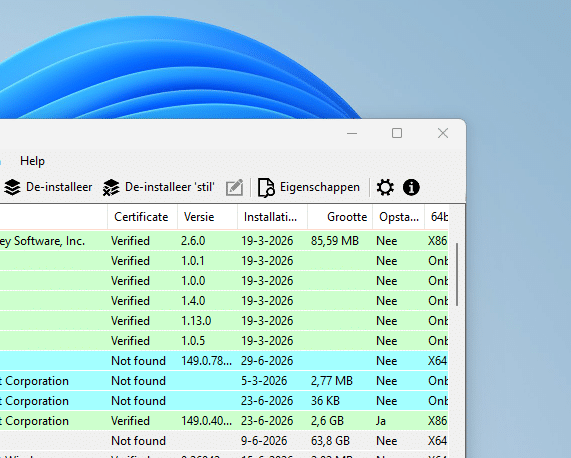Select the row with version 1.13.0
Image resolution: width=571 pixels, height=458 pixels.
(x=224, y=321)
